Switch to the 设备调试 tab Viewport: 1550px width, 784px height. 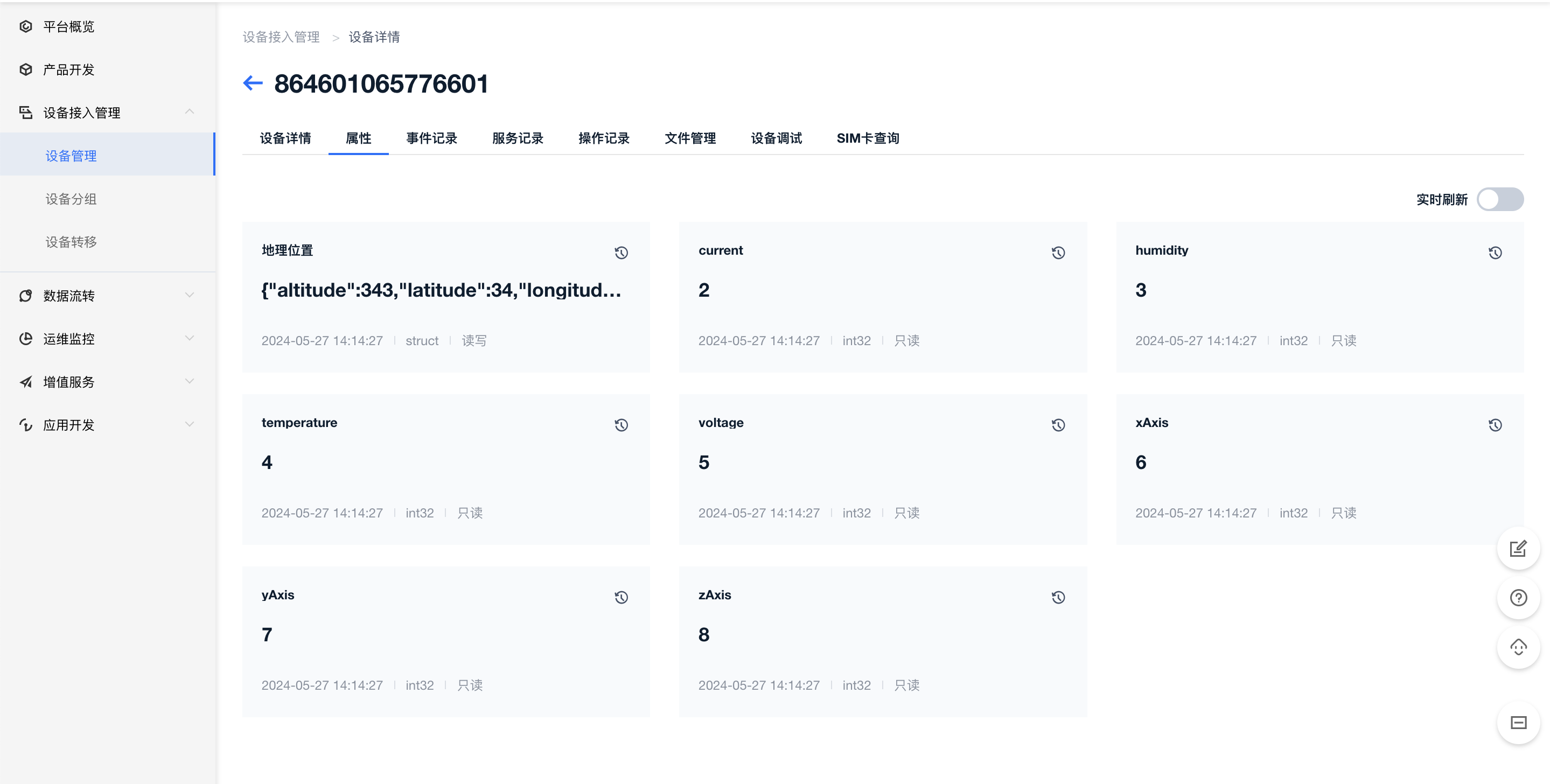coord(778,139)
